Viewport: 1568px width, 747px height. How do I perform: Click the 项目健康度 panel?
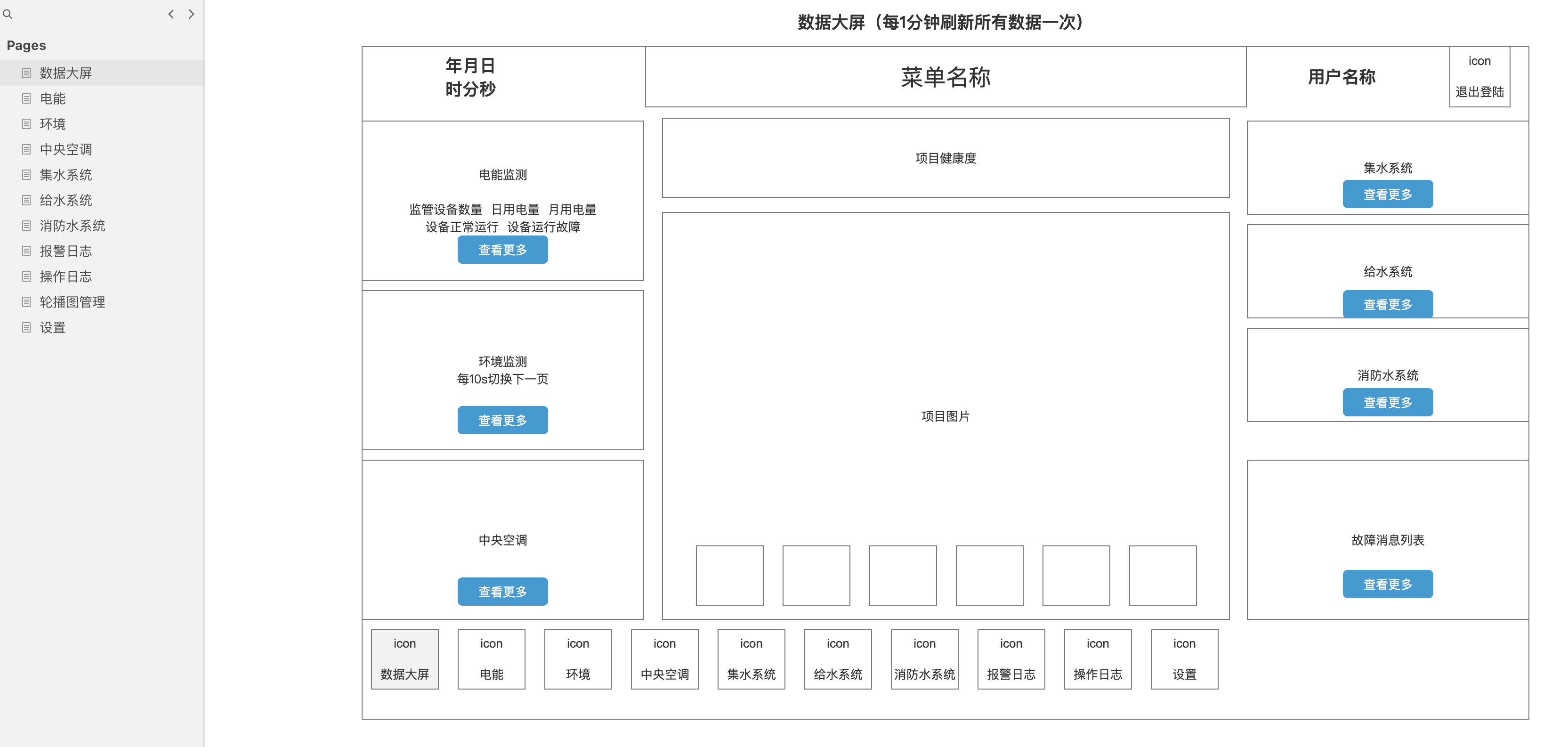pos(946,158)
